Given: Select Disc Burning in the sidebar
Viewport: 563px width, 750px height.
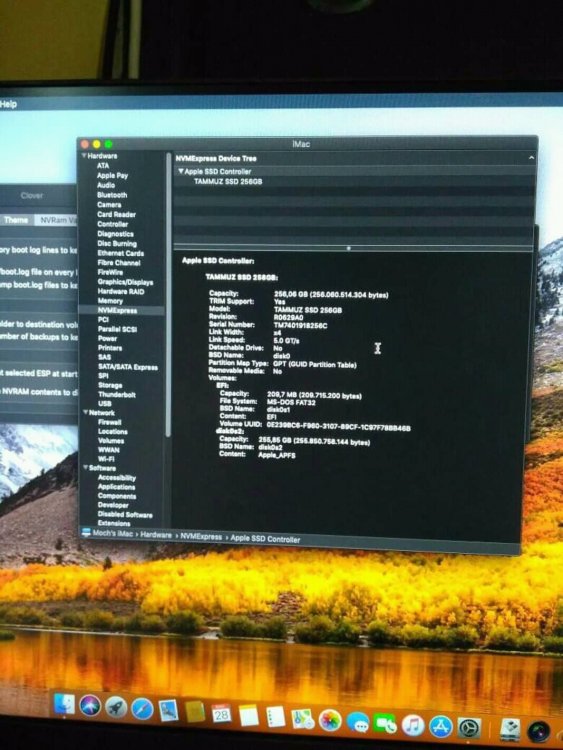Looking at the screenshot, I should (x=117, y=243).
